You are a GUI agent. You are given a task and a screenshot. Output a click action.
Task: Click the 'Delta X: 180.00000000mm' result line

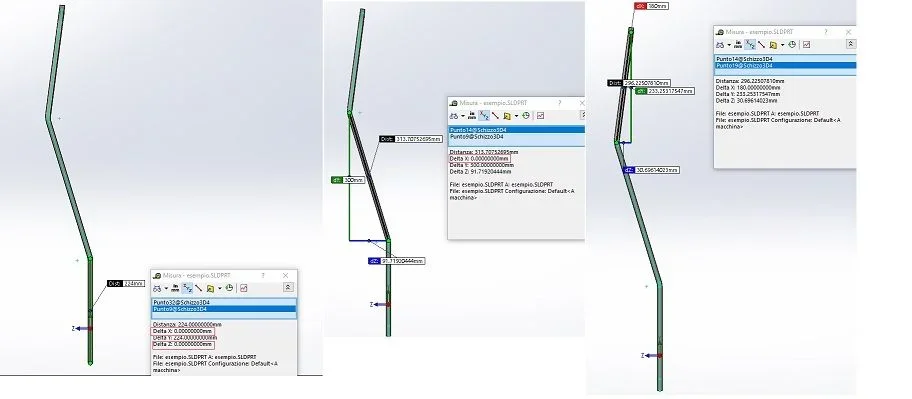pyautogui.click(x=748, y=88)
